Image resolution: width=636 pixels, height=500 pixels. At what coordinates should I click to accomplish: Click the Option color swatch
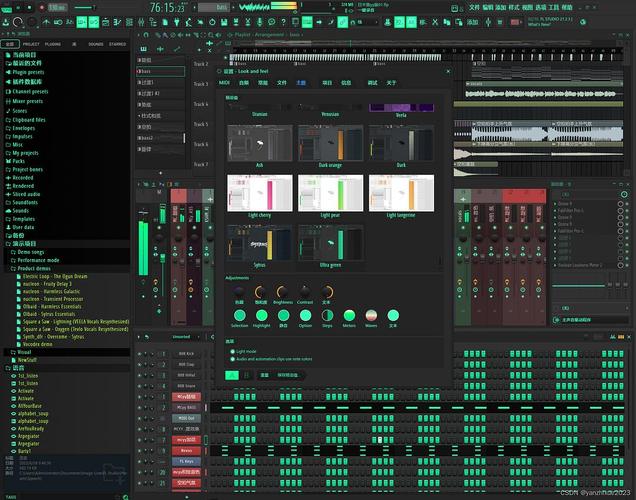tap(305, 315)
